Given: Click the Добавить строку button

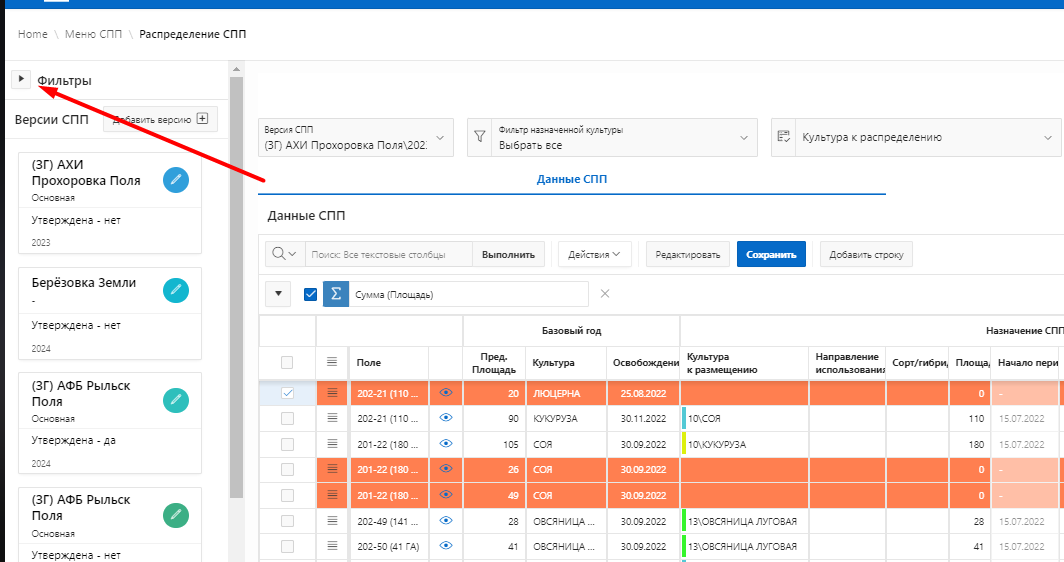Looking at the screenshot, I should coord(866,254).
